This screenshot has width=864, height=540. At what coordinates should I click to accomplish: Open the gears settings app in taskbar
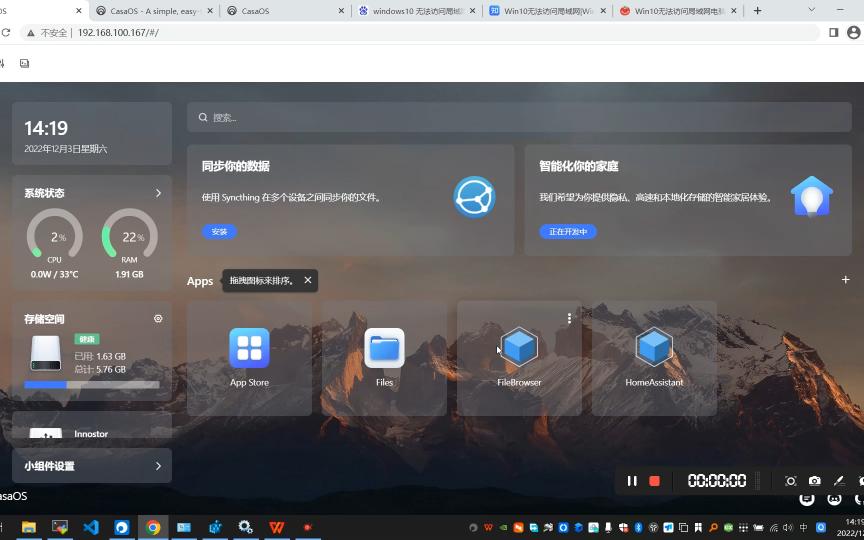pyautogui.click(x=246, y=527)
